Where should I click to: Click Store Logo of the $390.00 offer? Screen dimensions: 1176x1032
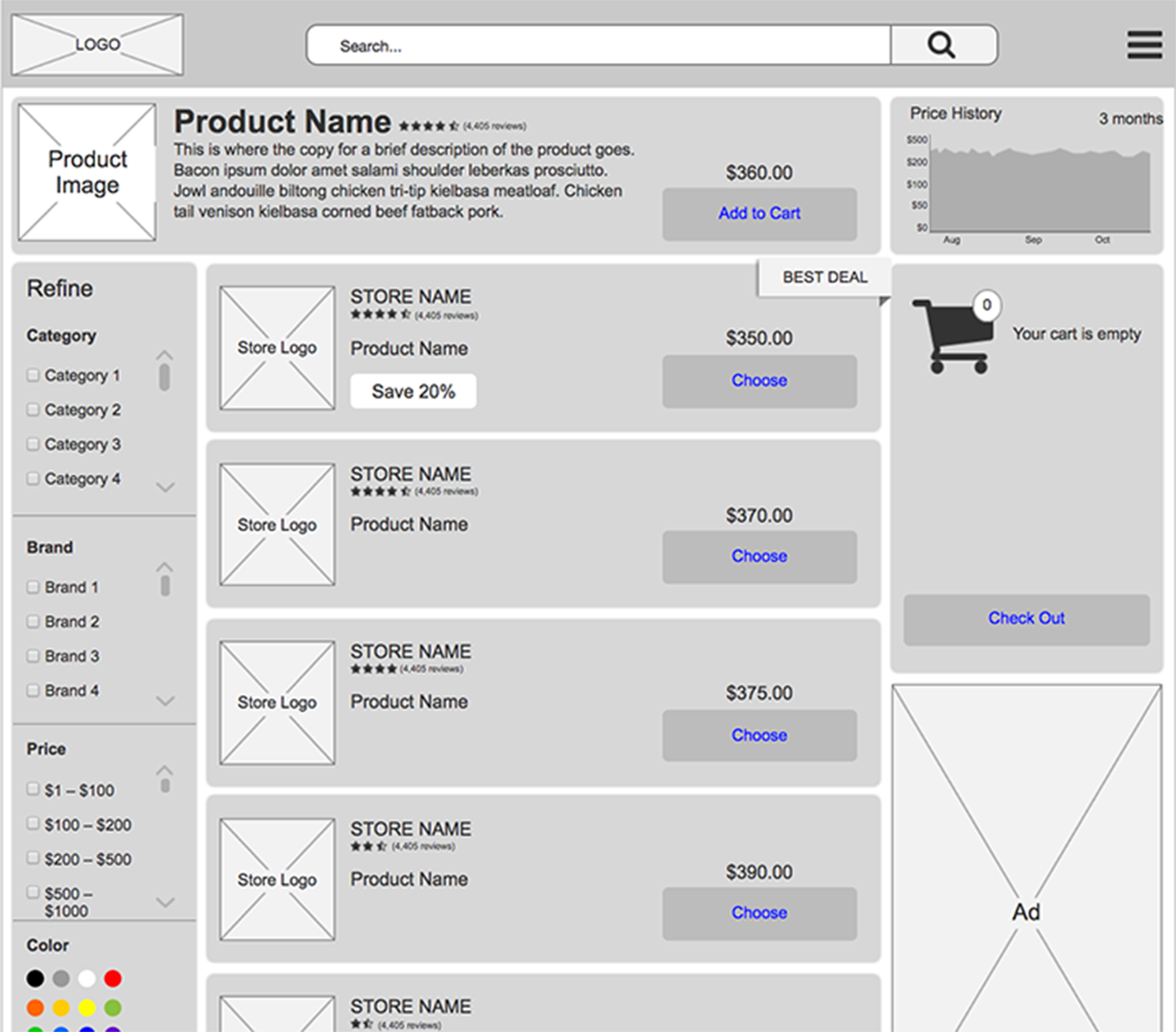[x=277, y=879]
